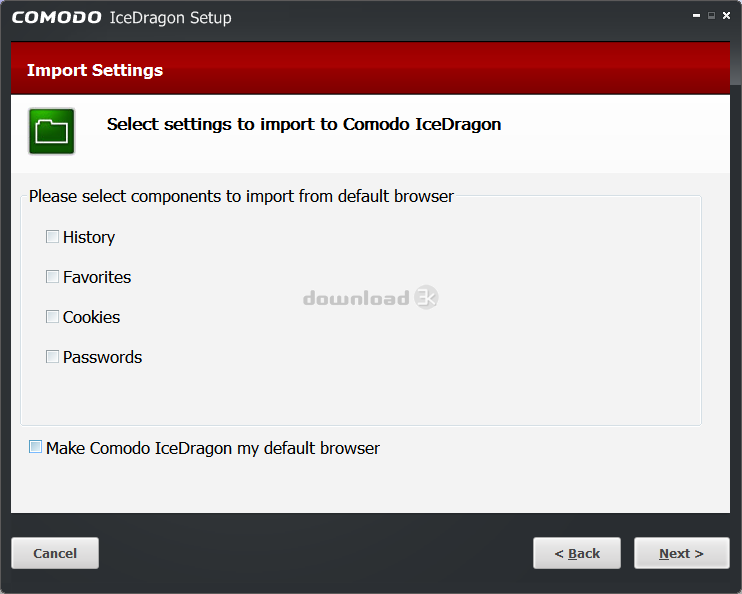The width and height of the screenshot is (742, 594).
Task: Click the COMODO logo in title bar
Action: (x=57, y=18)
